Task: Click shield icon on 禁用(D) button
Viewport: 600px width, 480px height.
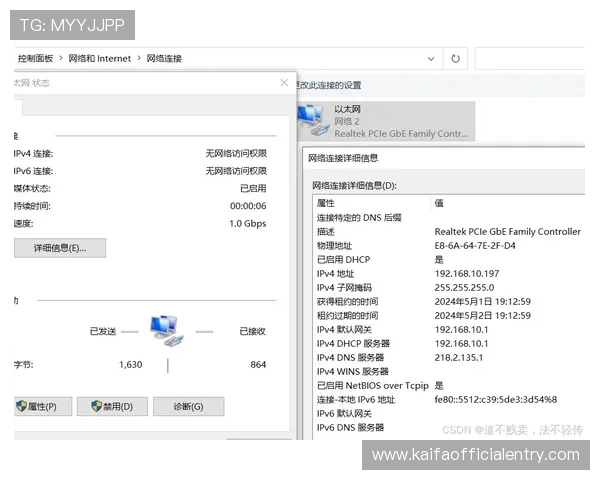Action: coord(96,406)
